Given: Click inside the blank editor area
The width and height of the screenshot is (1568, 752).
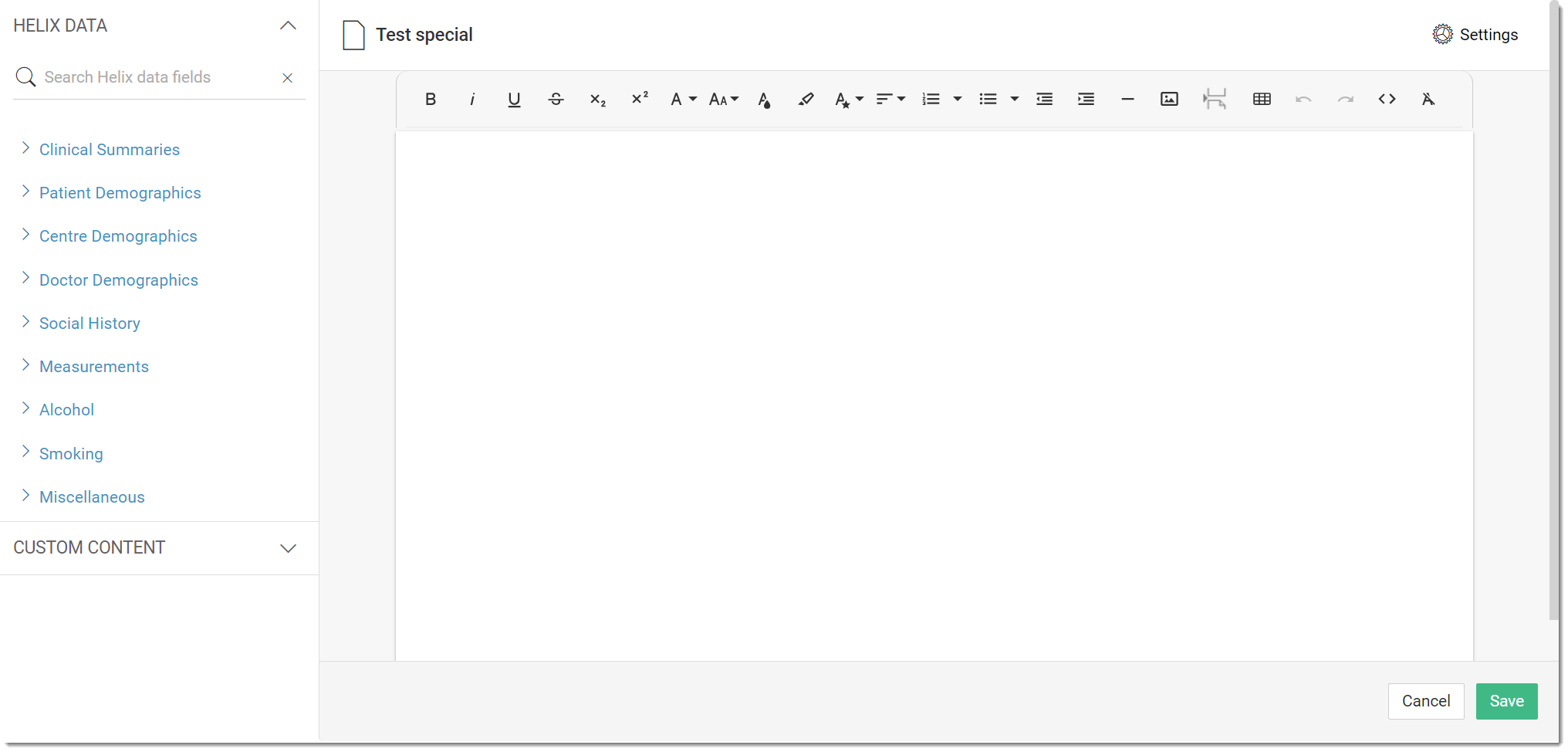Looking at the screenshot, I should click(x=934, y=395).
